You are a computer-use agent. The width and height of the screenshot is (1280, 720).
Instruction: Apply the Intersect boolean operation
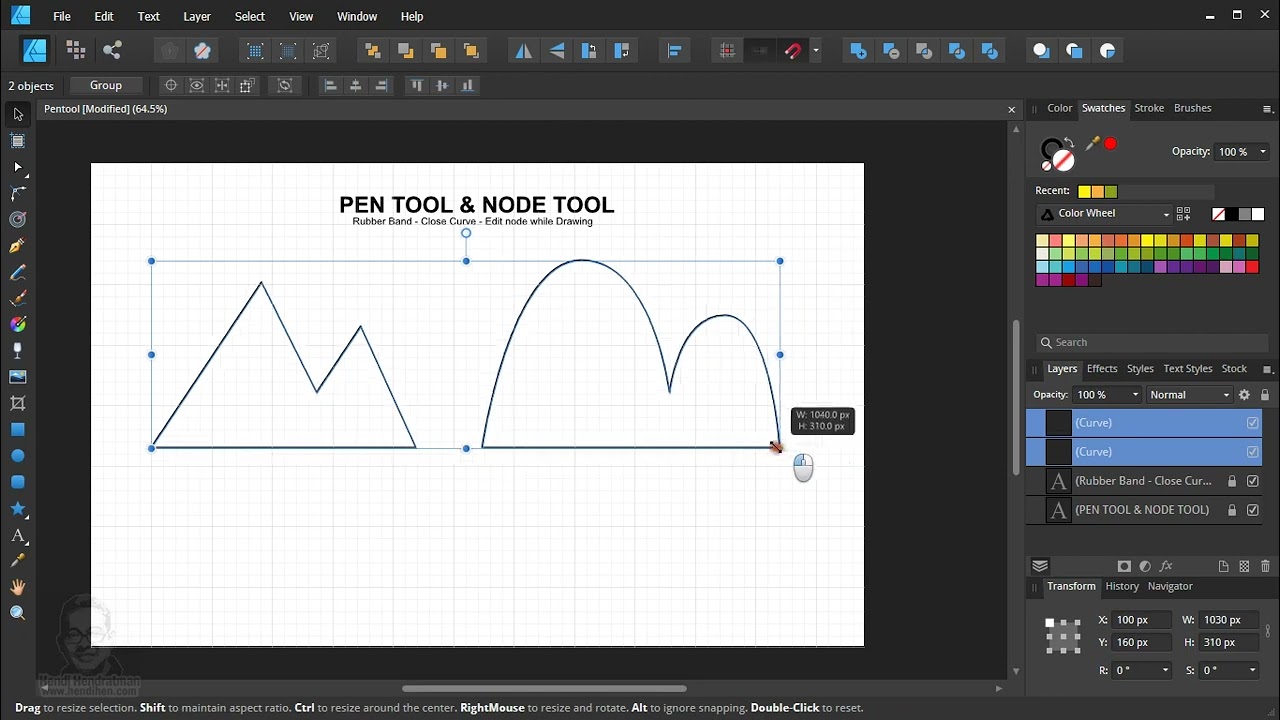tap(924, 51)
